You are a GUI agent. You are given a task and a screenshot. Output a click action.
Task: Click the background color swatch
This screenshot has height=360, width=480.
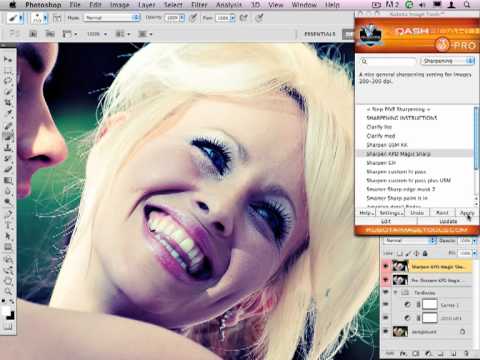tap(11, 316)
